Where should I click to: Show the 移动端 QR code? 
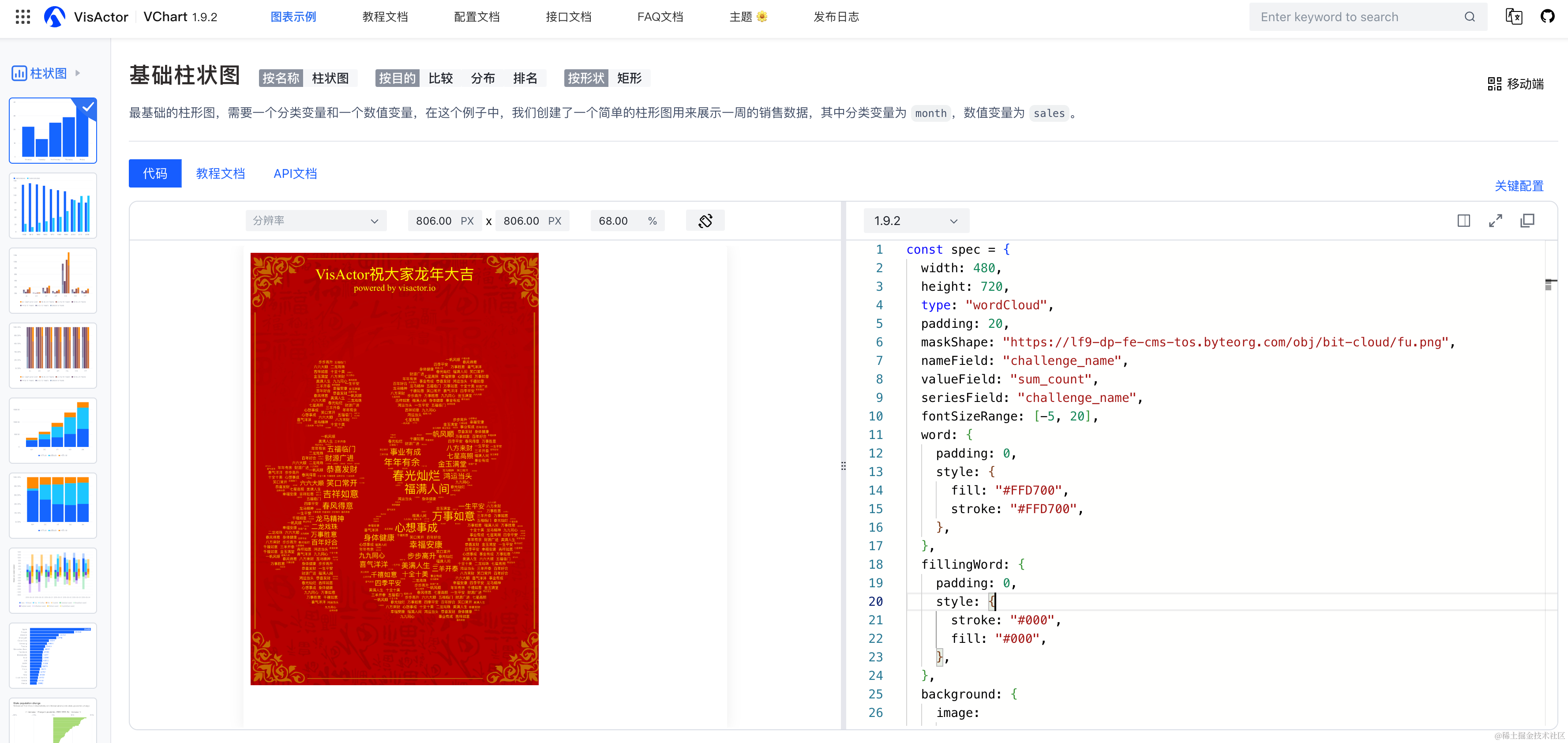(1515, 83)
